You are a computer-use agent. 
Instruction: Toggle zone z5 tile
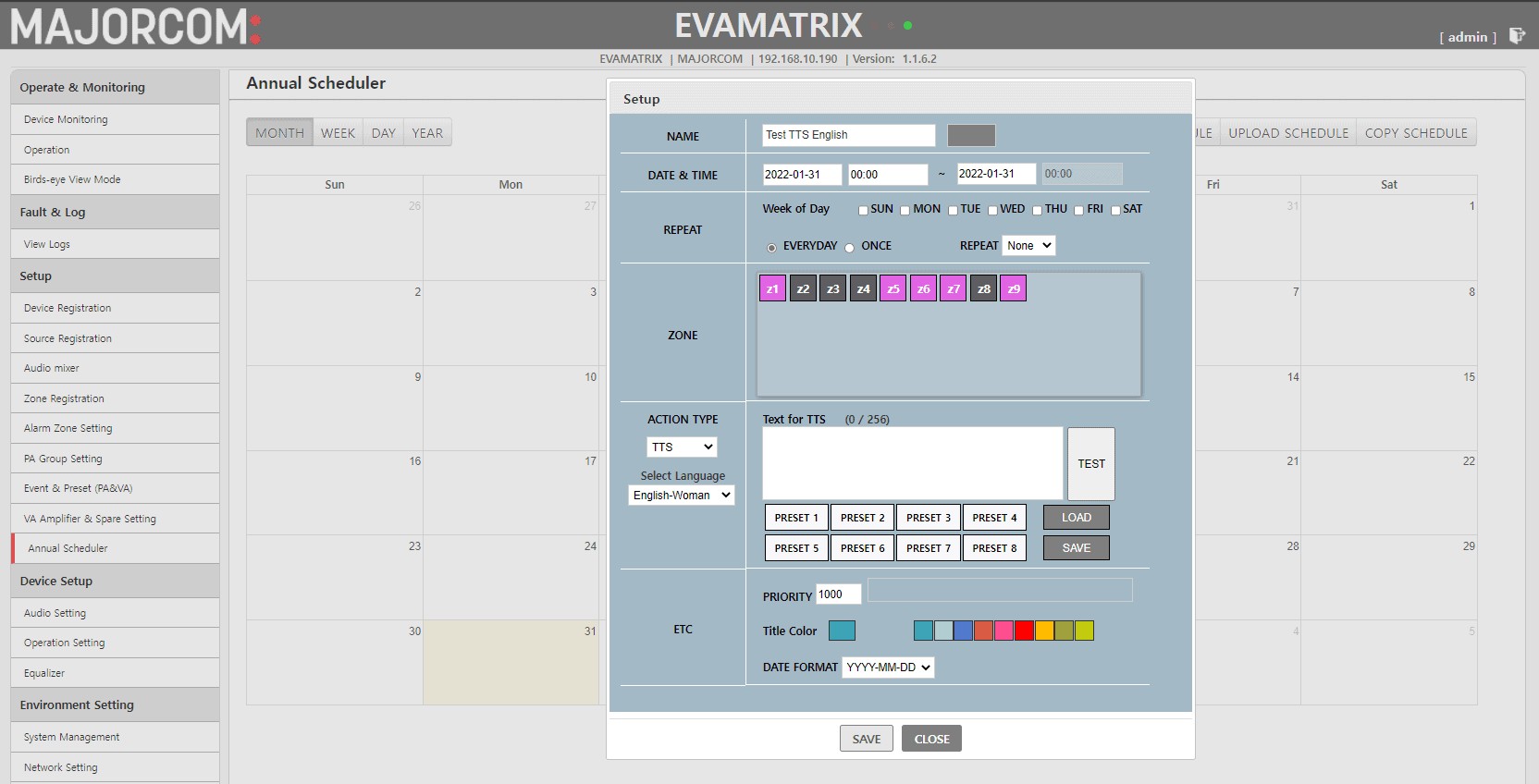pos(893,288)
